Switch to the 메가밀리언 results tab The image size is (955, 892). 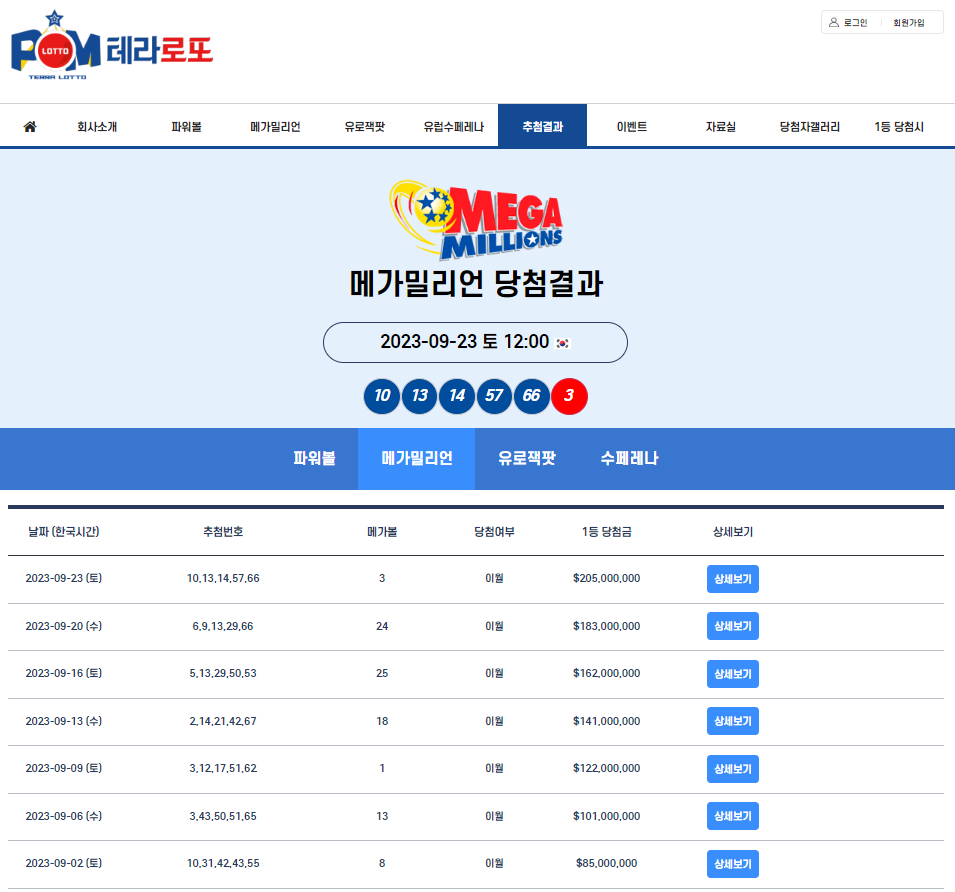tap(417, 458)
